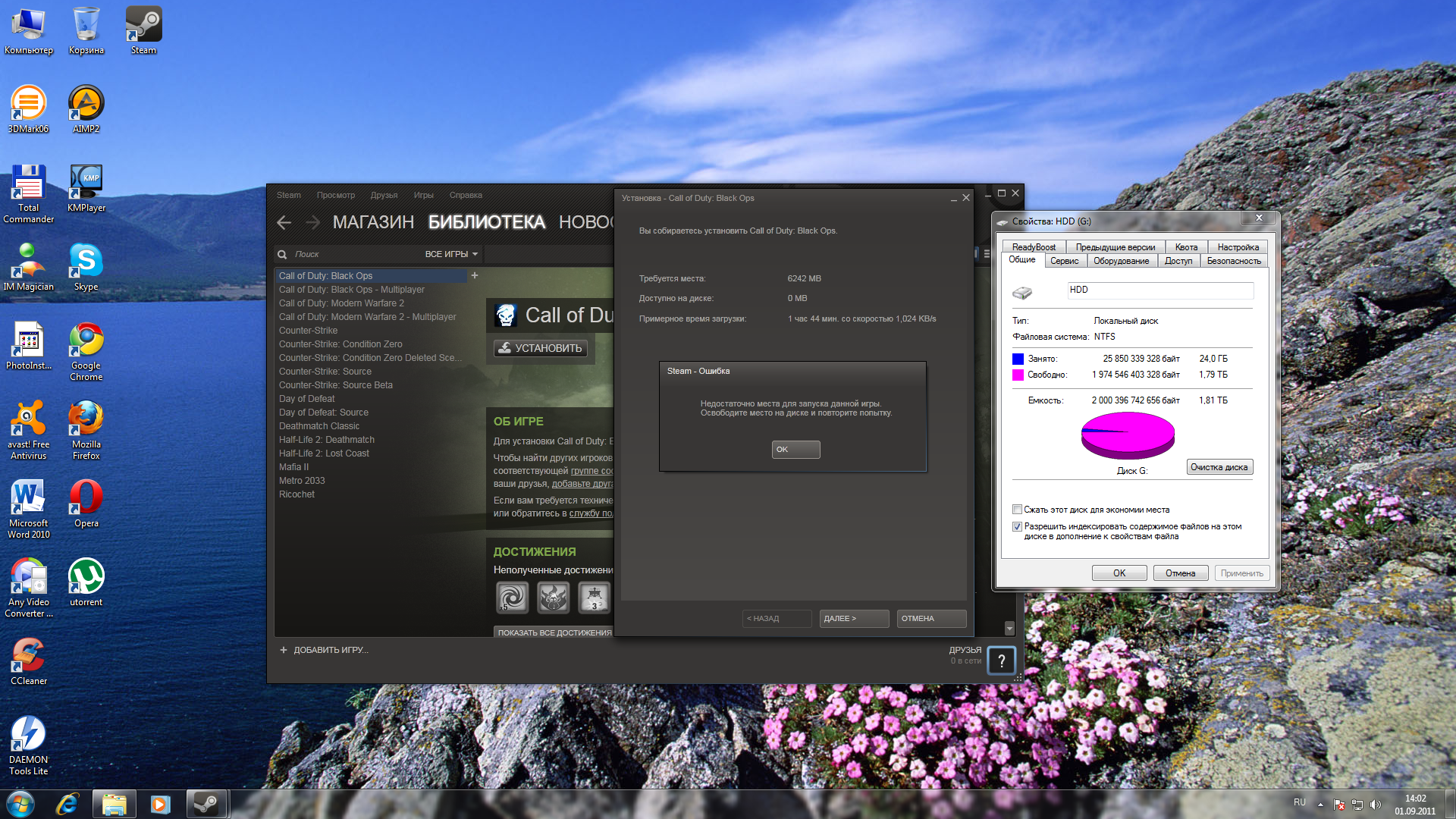Open Справка menu in Steam
The height and width of the screenshot is (819, 1456).
tap(466, 195)
